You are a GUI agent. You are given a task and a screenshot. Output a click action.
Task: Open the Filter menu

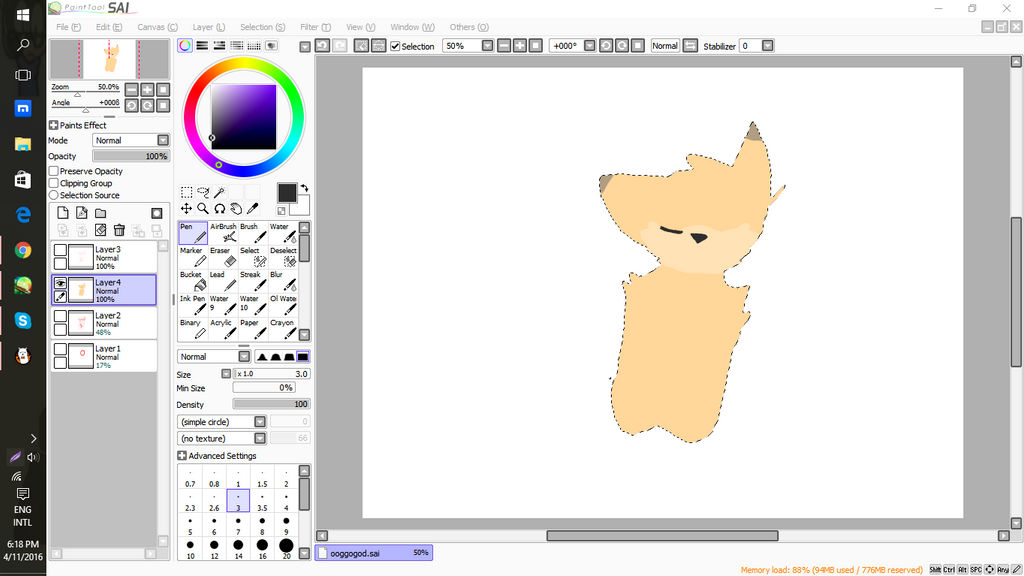pyautogui.click(x=315, y=27)
